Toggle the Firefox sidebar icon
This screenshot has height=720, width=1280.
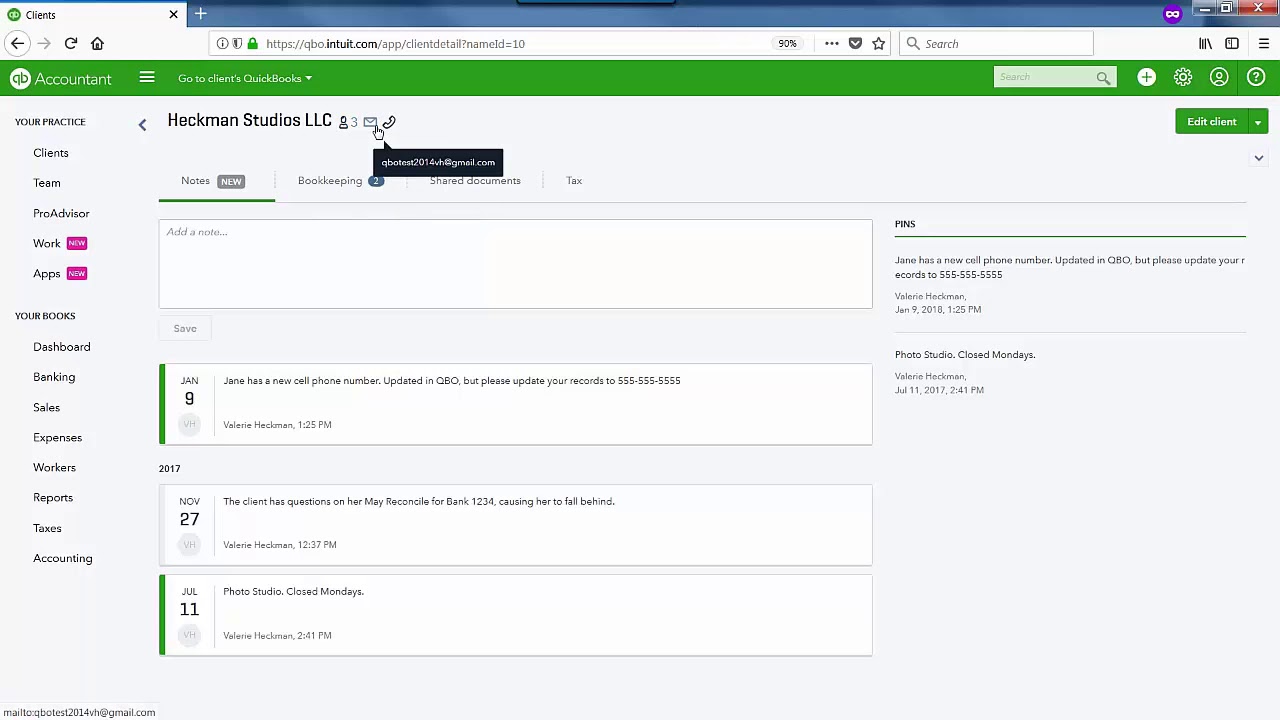[x=1232, y=44]
